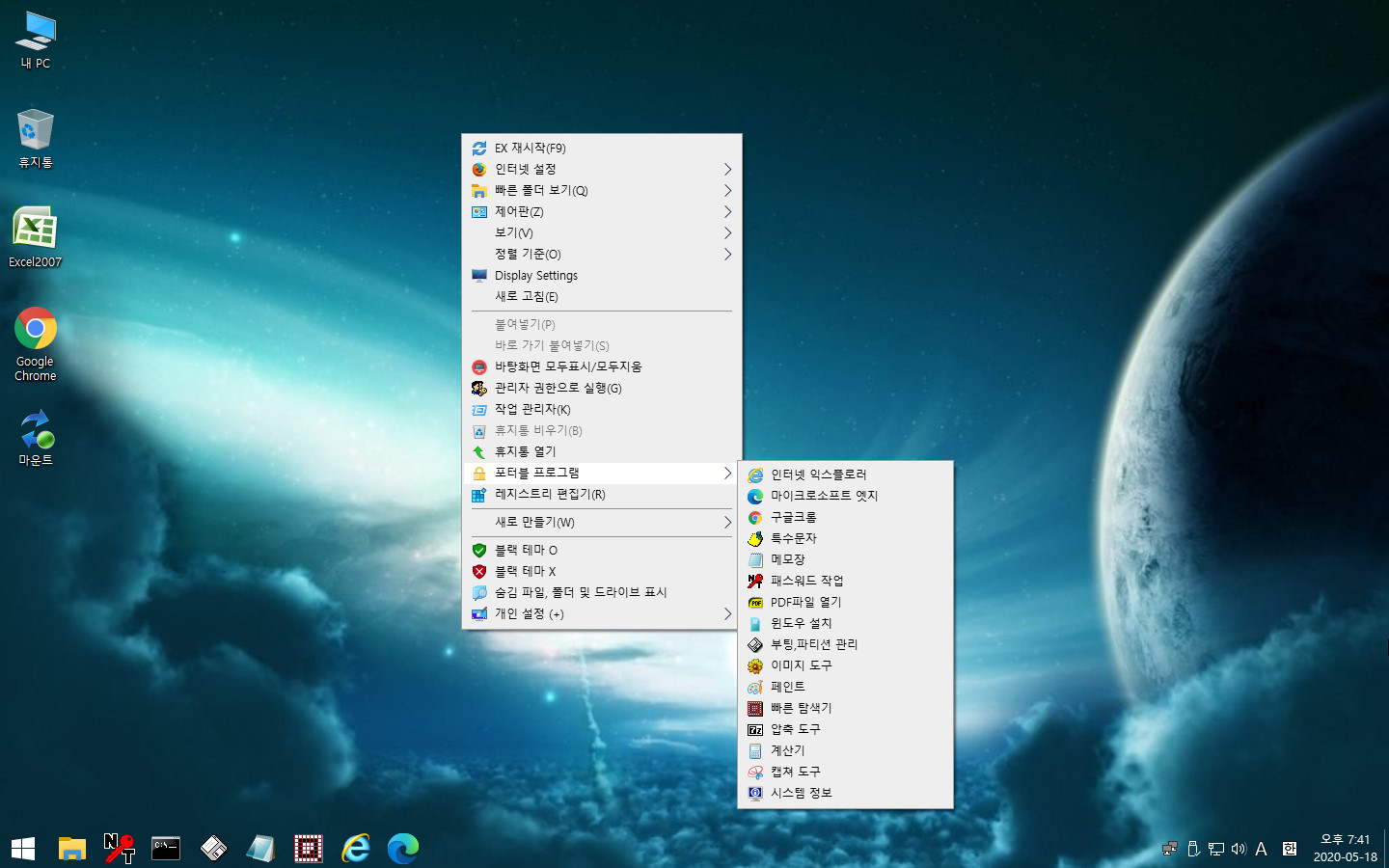Toggle 숨김 파일, 폴더 및 드라이브 표시
Image resolution: width=1389 pixels, height=868 pixels.
click(602, 592)
